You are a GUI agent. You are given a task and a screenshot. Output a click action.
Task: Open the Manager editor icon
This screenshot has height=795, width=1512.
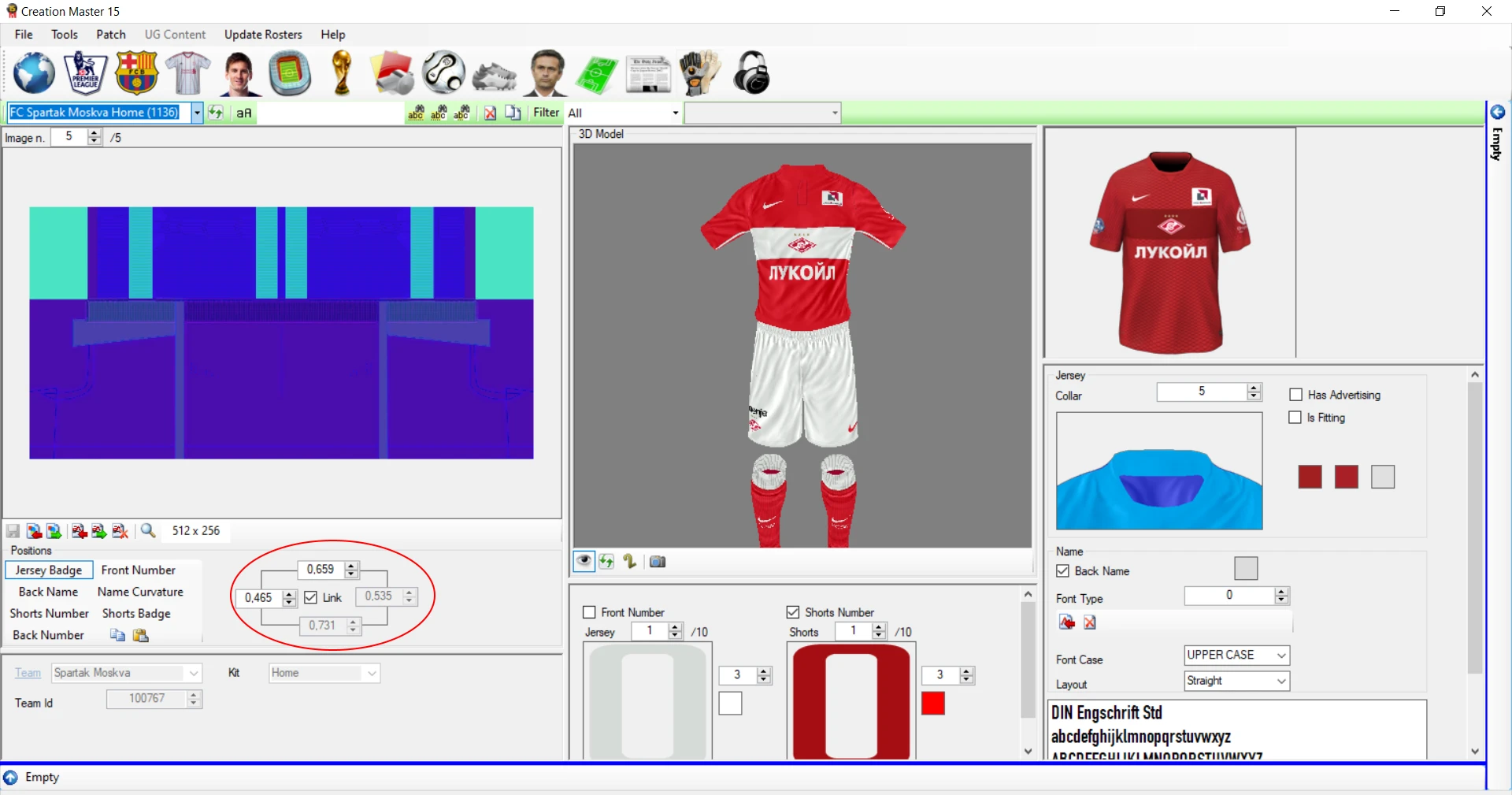coord(547,73)
